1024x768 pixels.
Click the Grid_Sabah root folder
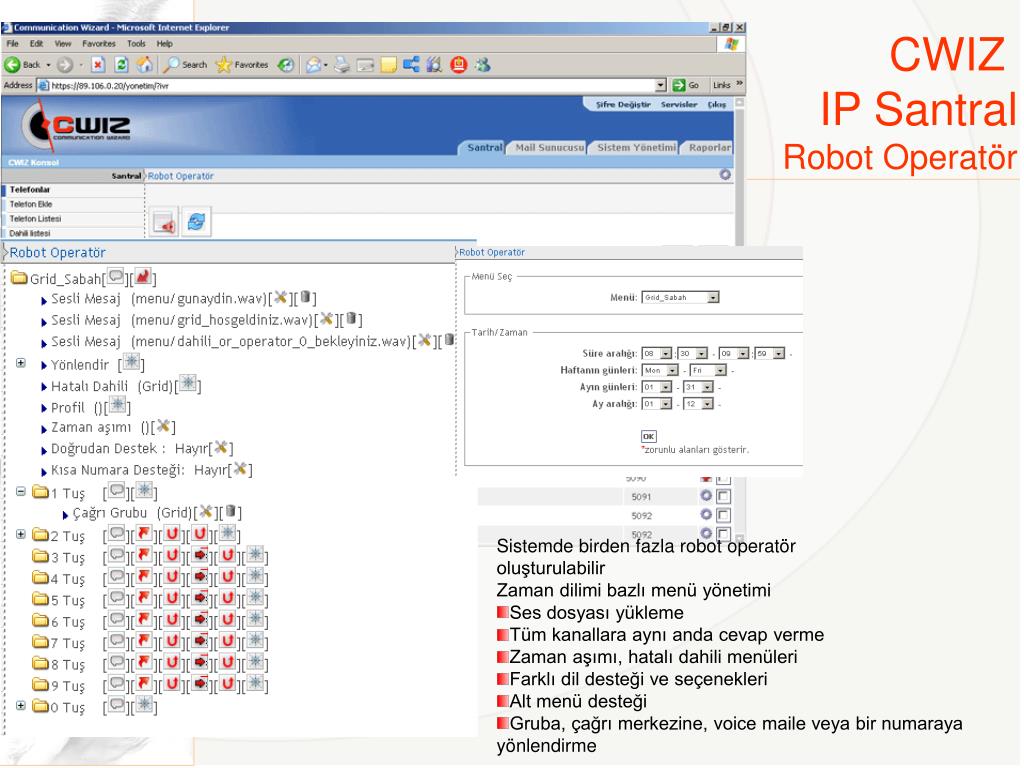pos(57,279)
